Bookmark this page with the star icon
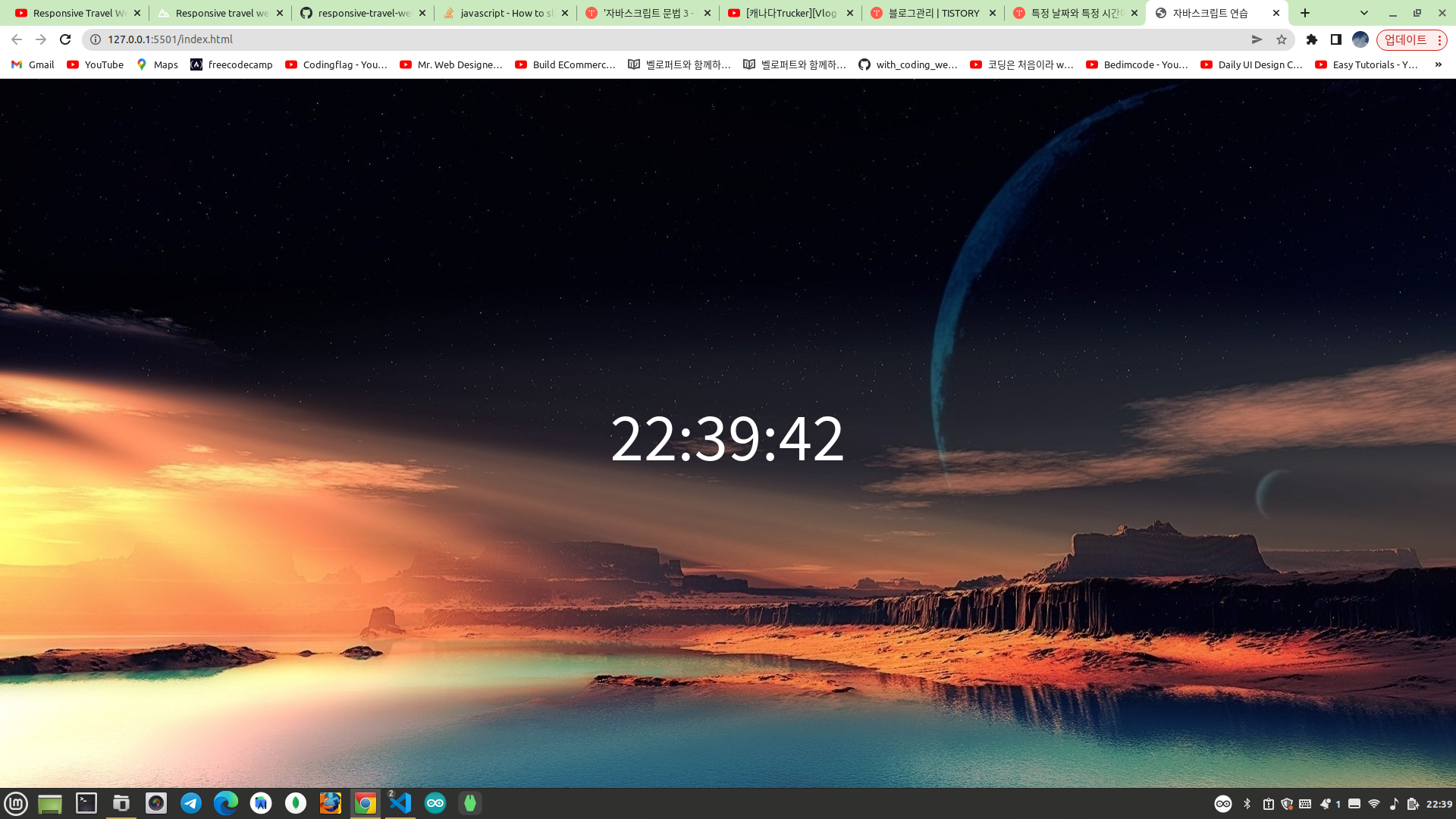Viewport: 1456px width, 819px height. point(1282,39)
